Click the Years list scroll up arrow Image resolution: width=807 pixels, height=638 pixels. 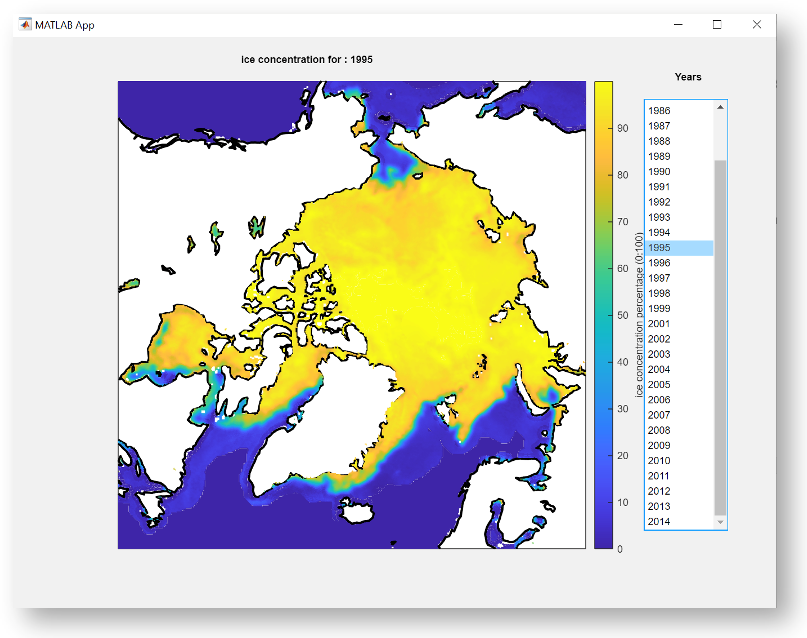point(719,106)
